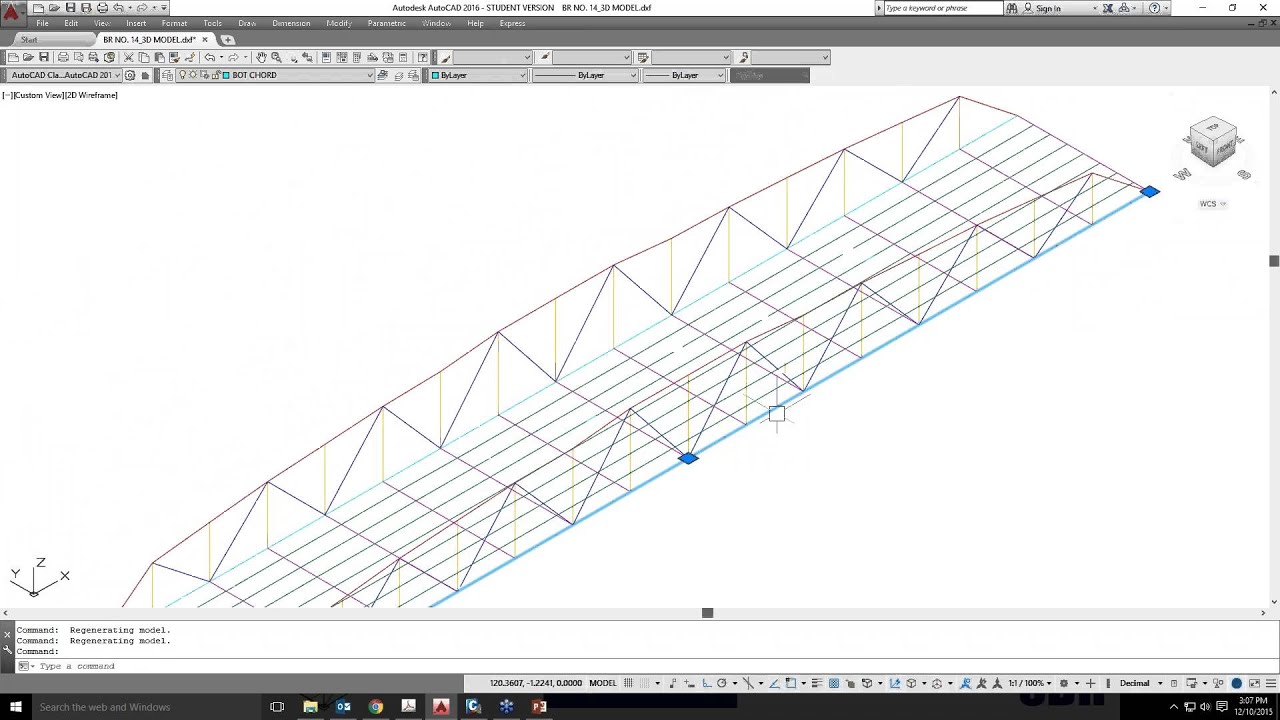Click the new drawing tab plus button
Image resolution: width=1280 pixels, height=720 pixels.
click(x=228, y=40)
